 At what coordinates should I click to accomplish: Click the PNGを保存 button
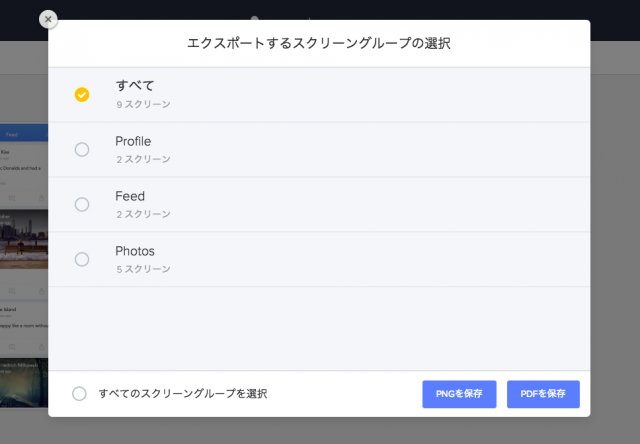pyautogui.click(x=459, y=394)
